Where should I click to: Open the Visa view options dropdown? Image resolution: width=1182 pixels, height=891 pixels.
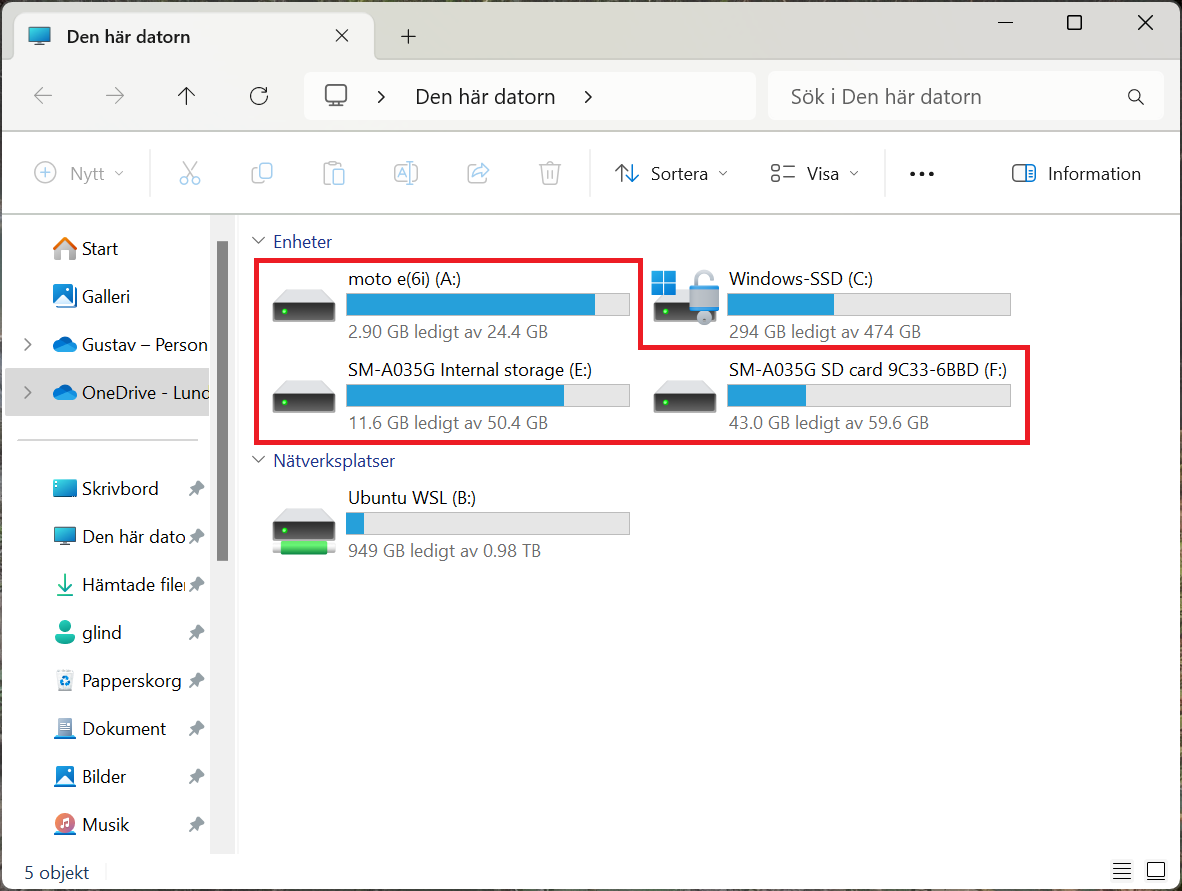[814, 173]
